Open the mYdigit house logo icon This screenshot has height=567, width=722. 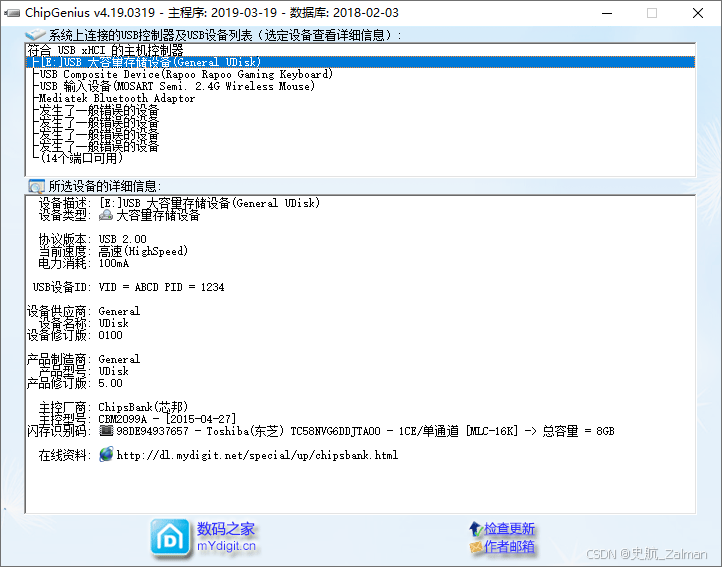(x=170, y=537)
